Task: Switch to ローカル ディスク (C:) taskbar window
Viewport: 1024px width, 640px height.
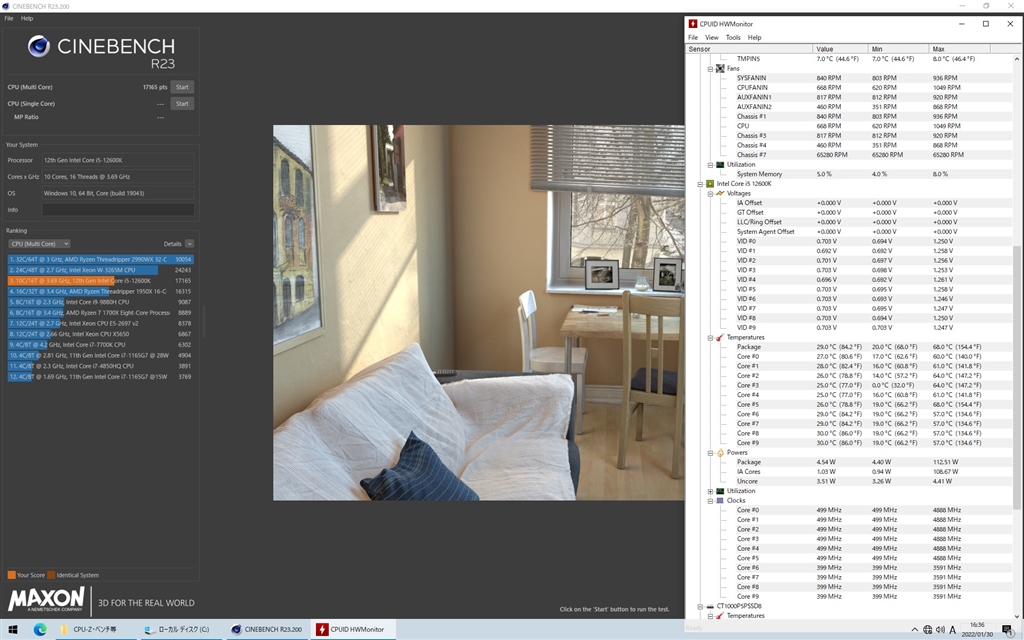Action: pyautogui.click(x=180, y=630)
